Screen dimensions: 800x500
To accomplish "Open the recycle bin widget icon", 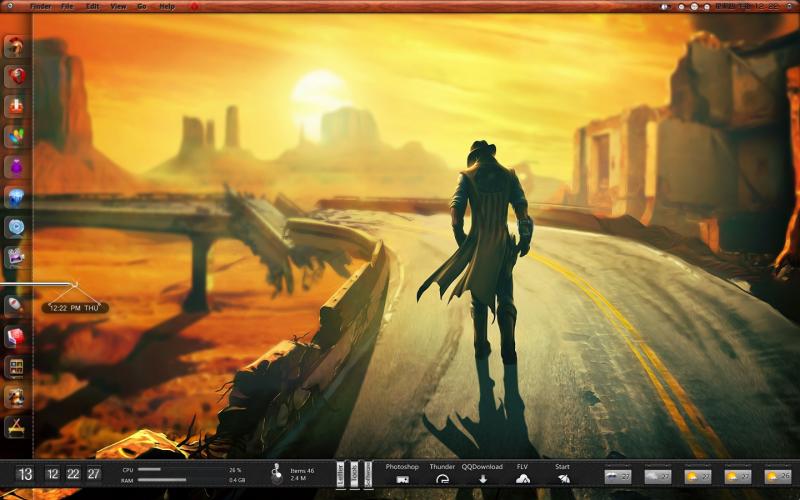I will [x=277, y=474].
